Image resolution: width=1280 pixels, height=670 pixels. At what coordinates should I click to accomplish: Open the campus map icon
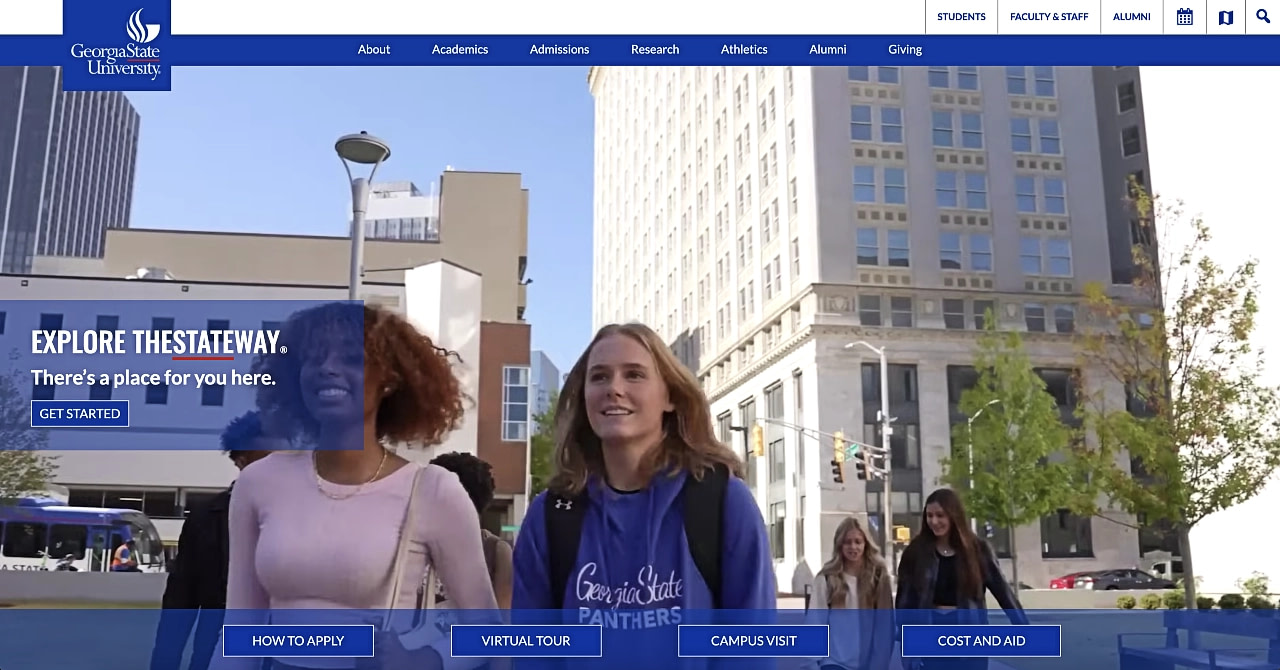[1225, 17]
